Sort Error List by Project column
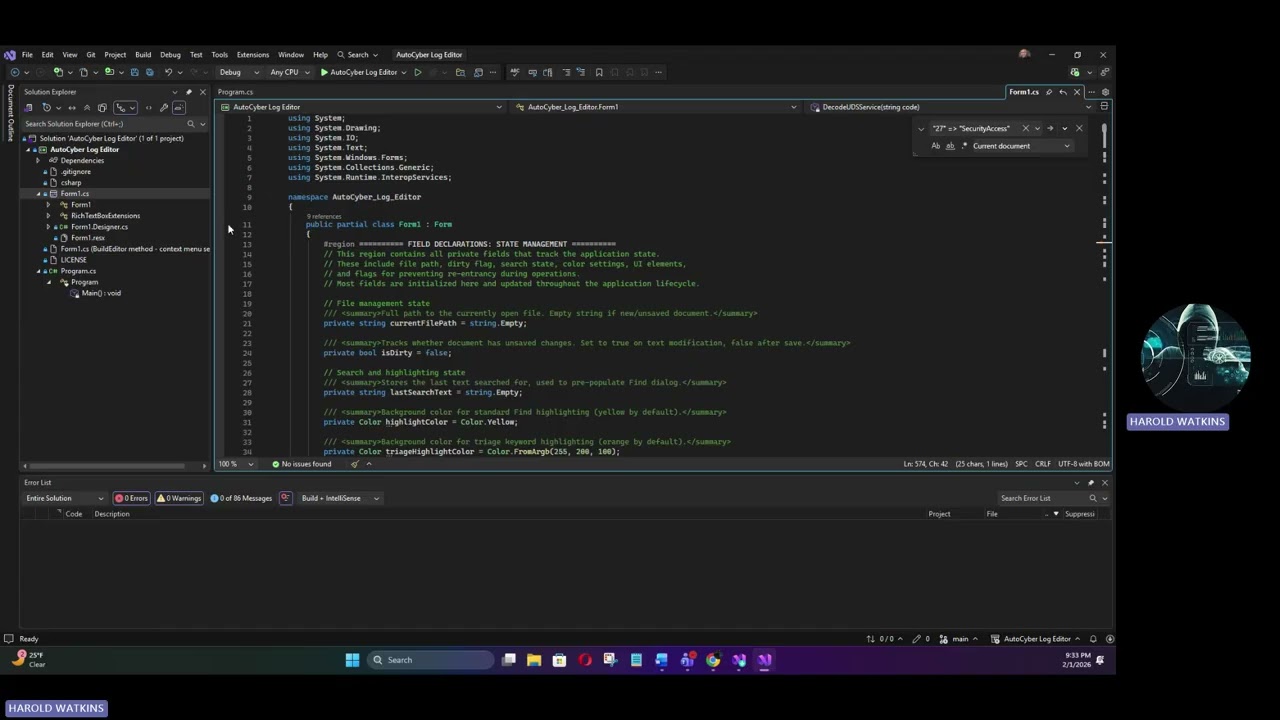 [939, 514]
